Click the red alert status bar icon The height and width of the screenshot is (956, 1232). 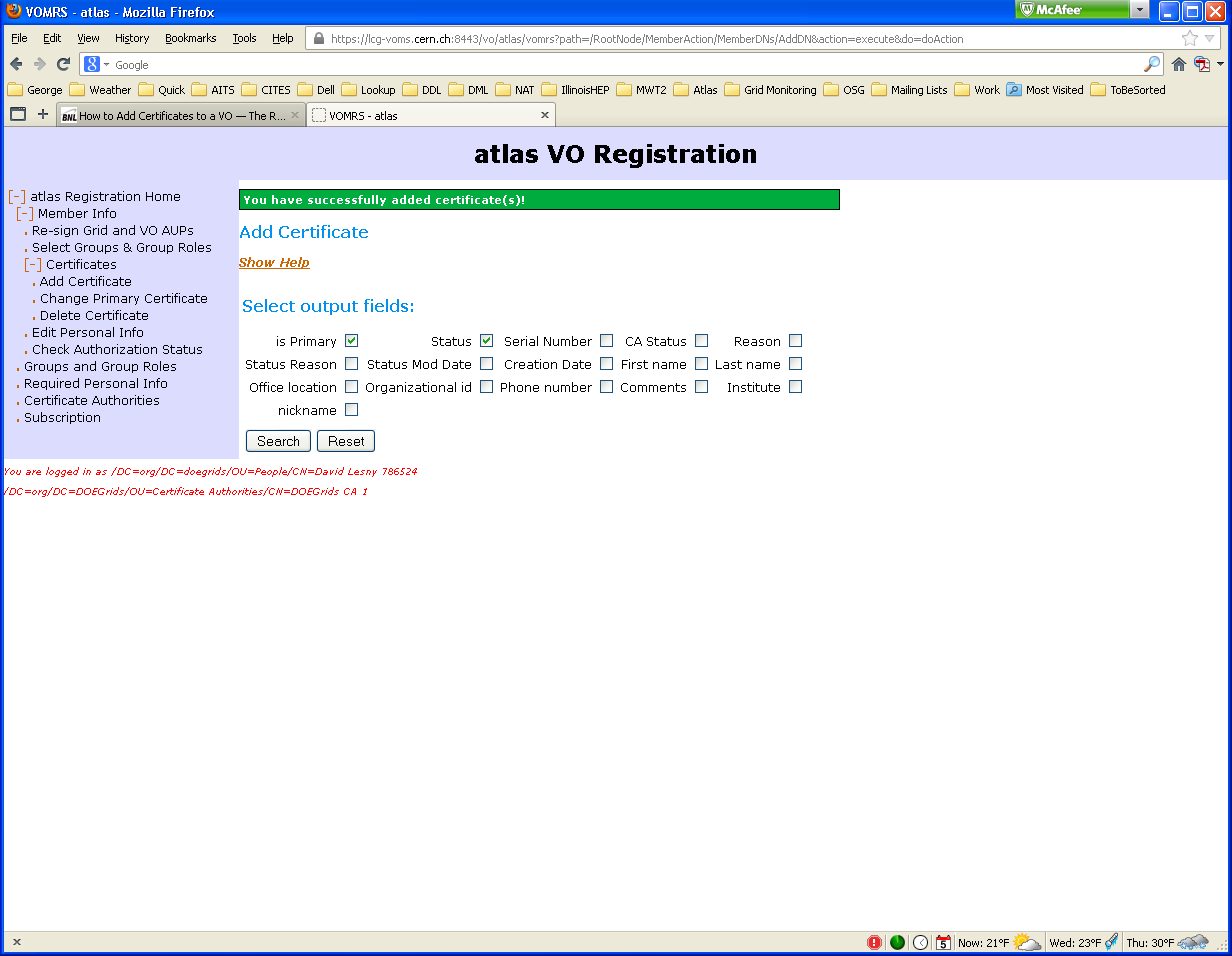click(x=874, y=942)
